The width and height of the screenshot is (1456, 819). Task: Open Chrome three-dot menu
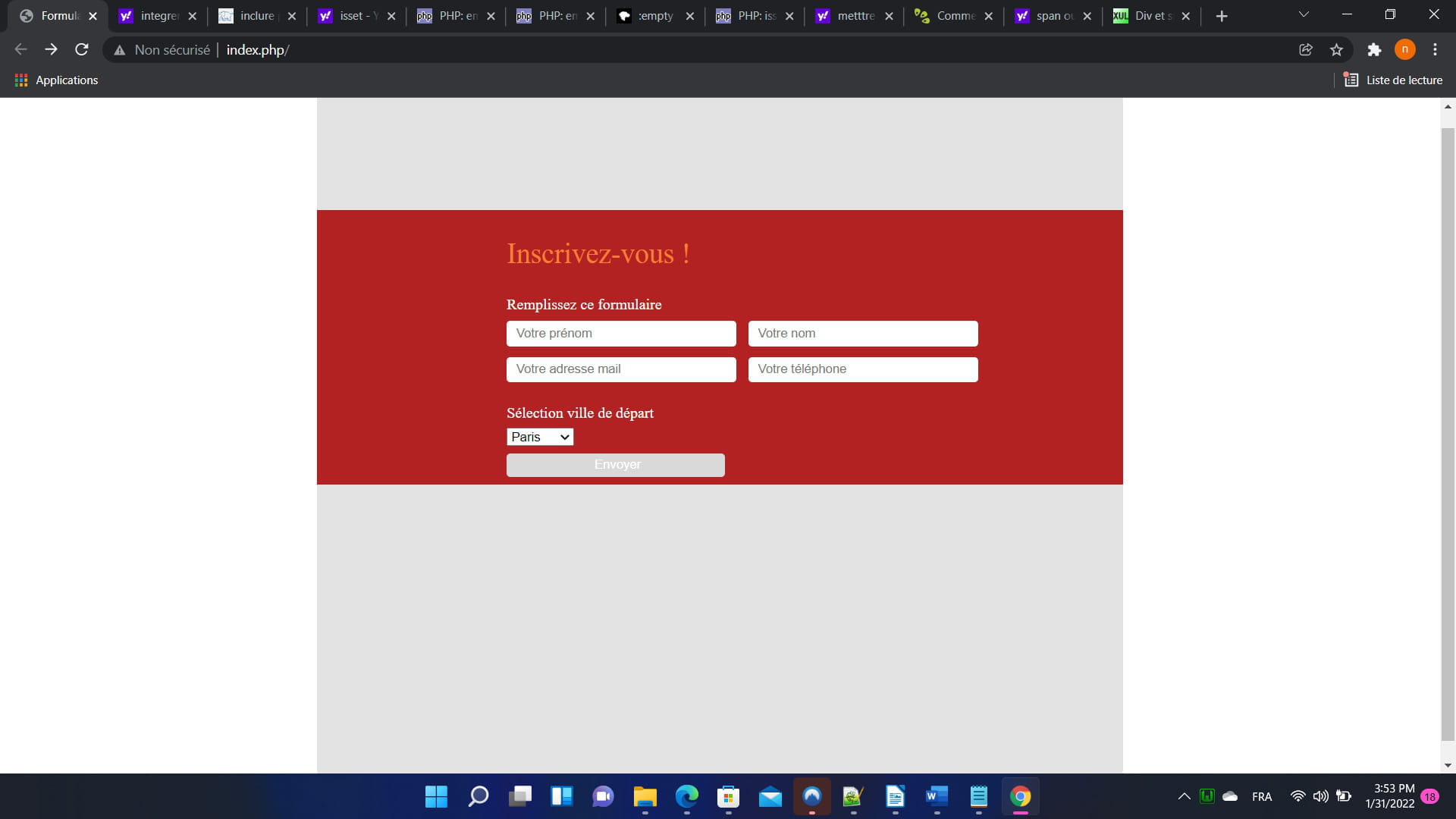coord(1435,50)
